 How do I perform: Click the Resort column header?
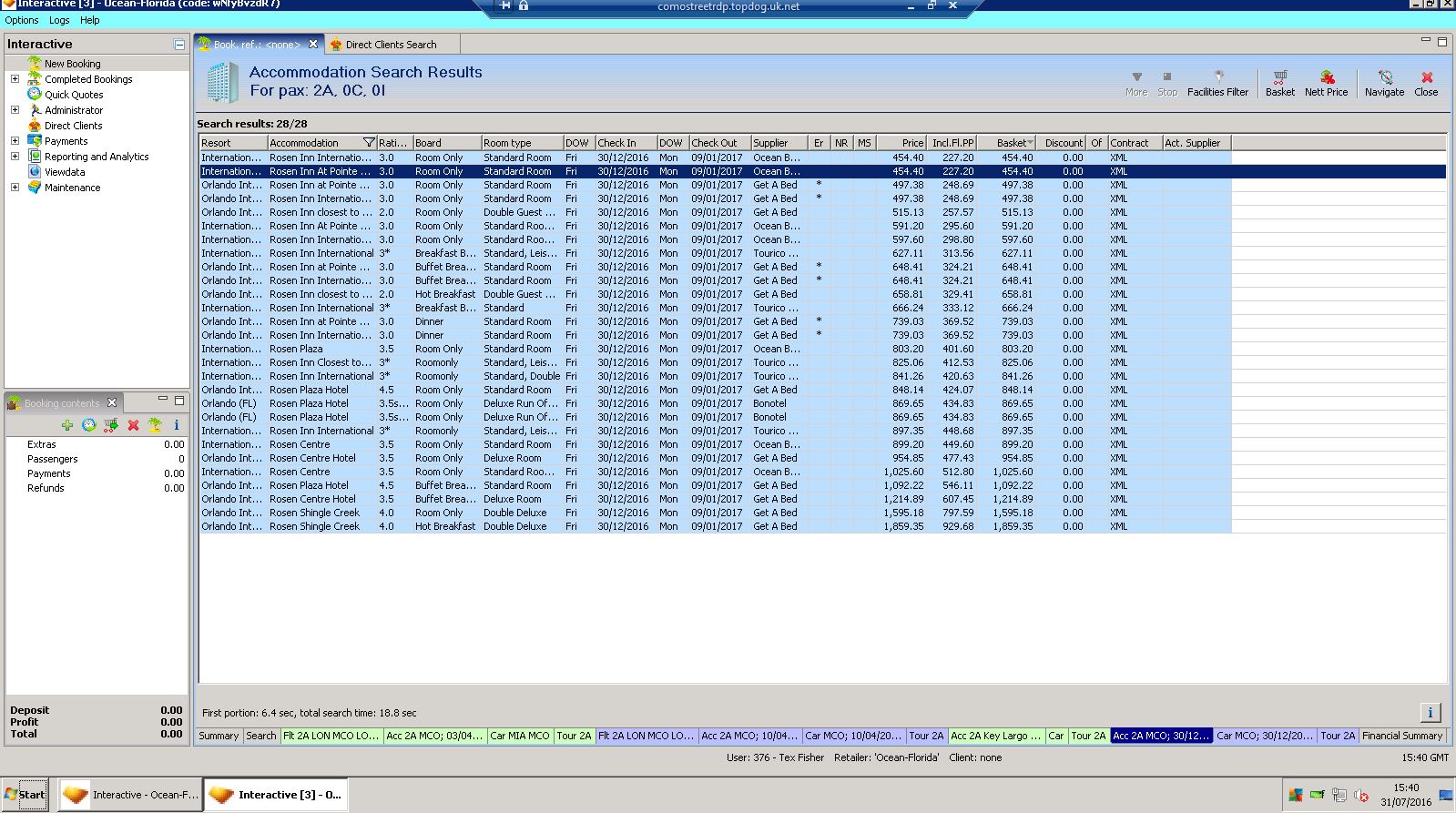[x=234, y=143]
